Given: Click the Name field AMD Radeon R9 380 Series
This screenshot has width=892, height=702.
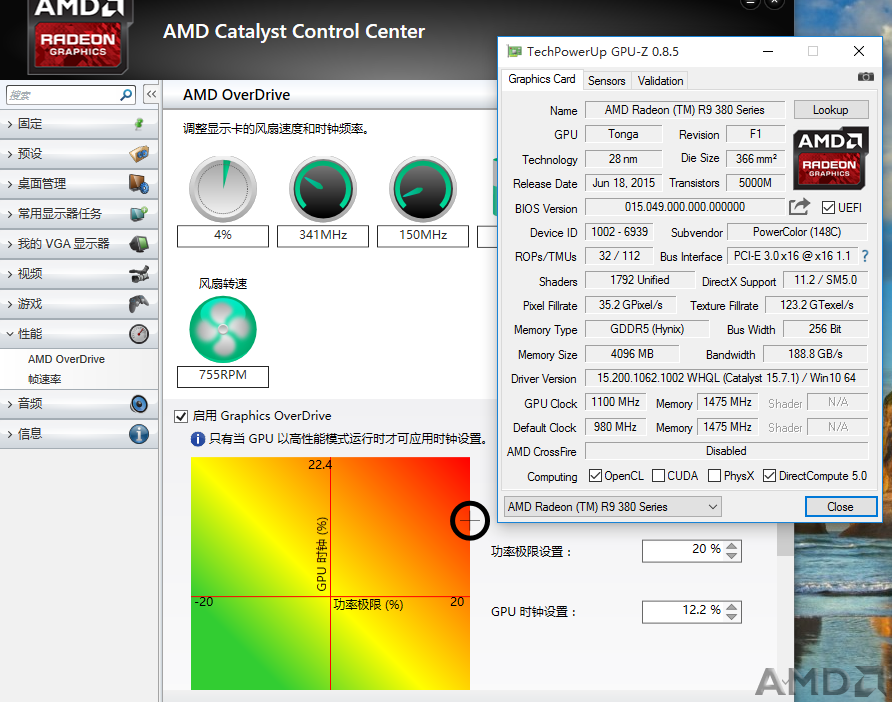Looking at the screenshot, I should [x=685, y=110].
